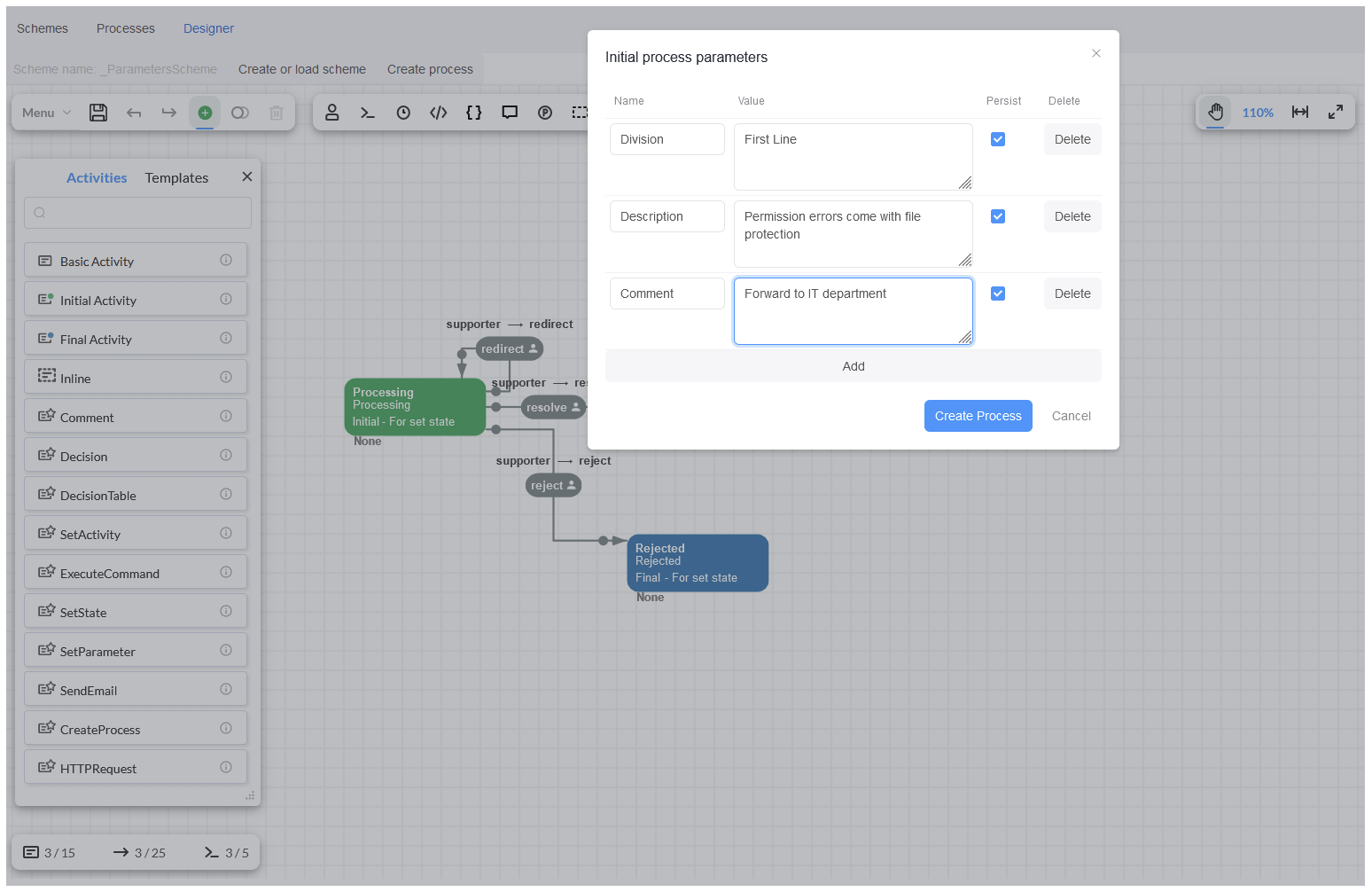Select the hand pan tool

pyautogui.click(x=1216, y=112)
